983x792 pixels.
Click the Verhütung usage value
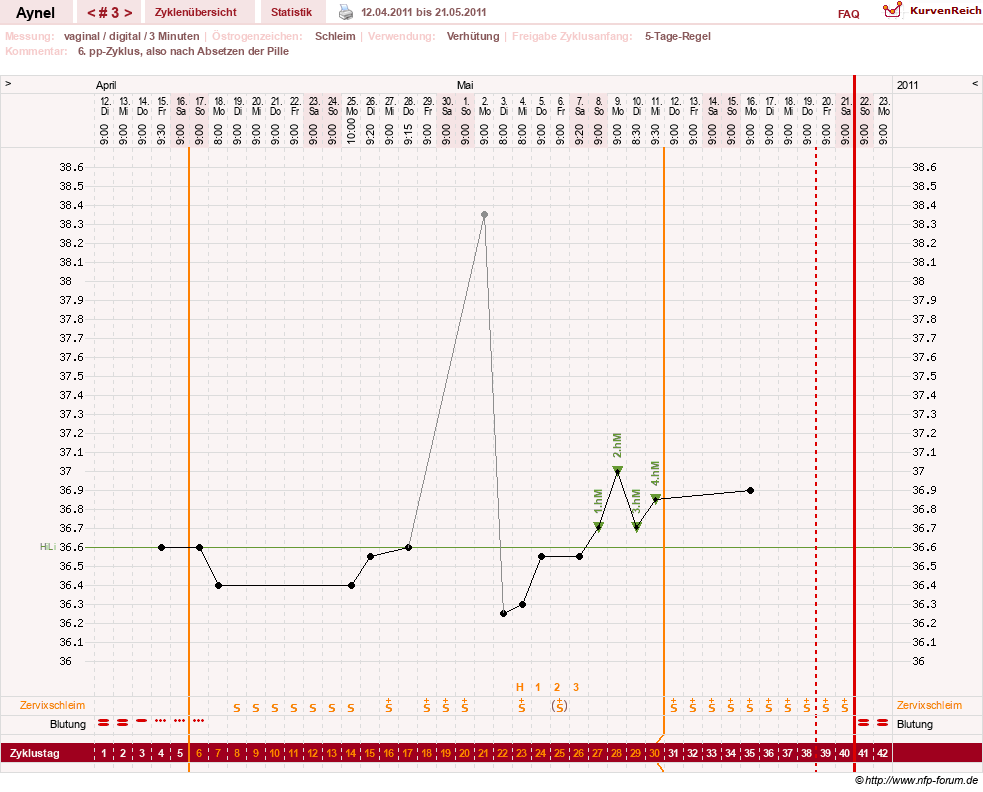(x=473, y=36)
